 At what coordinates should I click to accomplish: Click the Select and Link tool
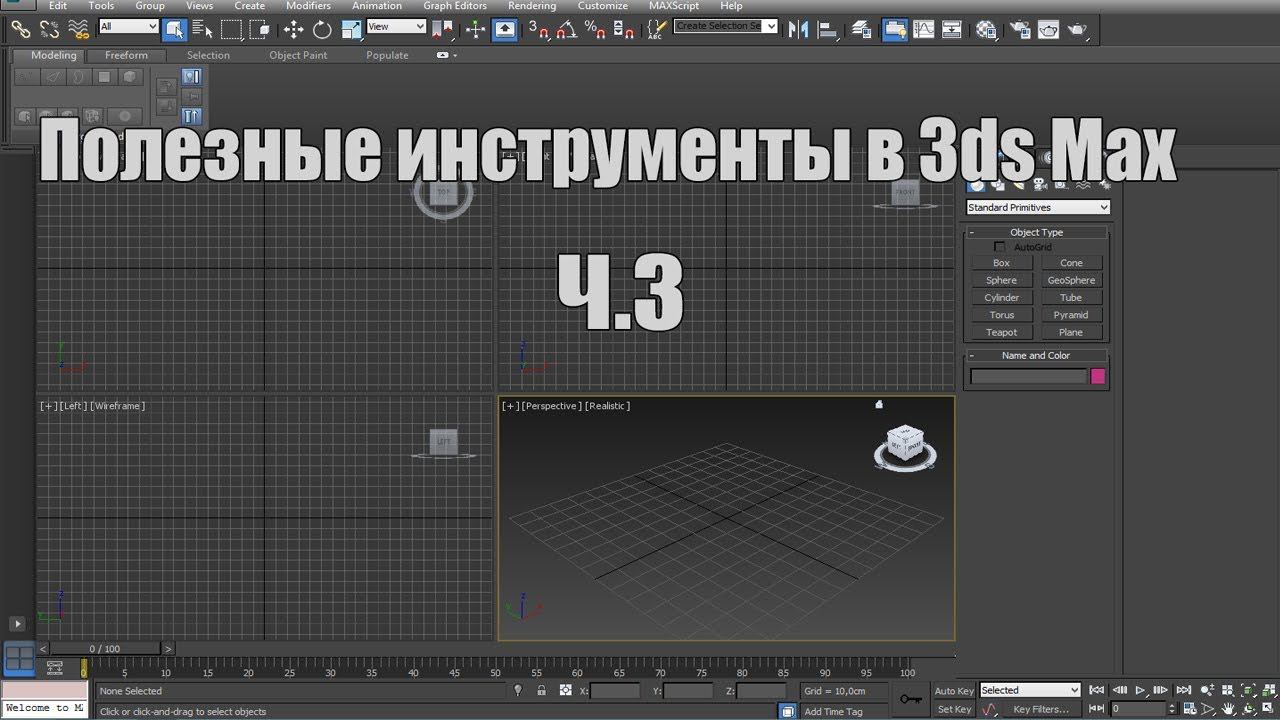tap(21, 29)
